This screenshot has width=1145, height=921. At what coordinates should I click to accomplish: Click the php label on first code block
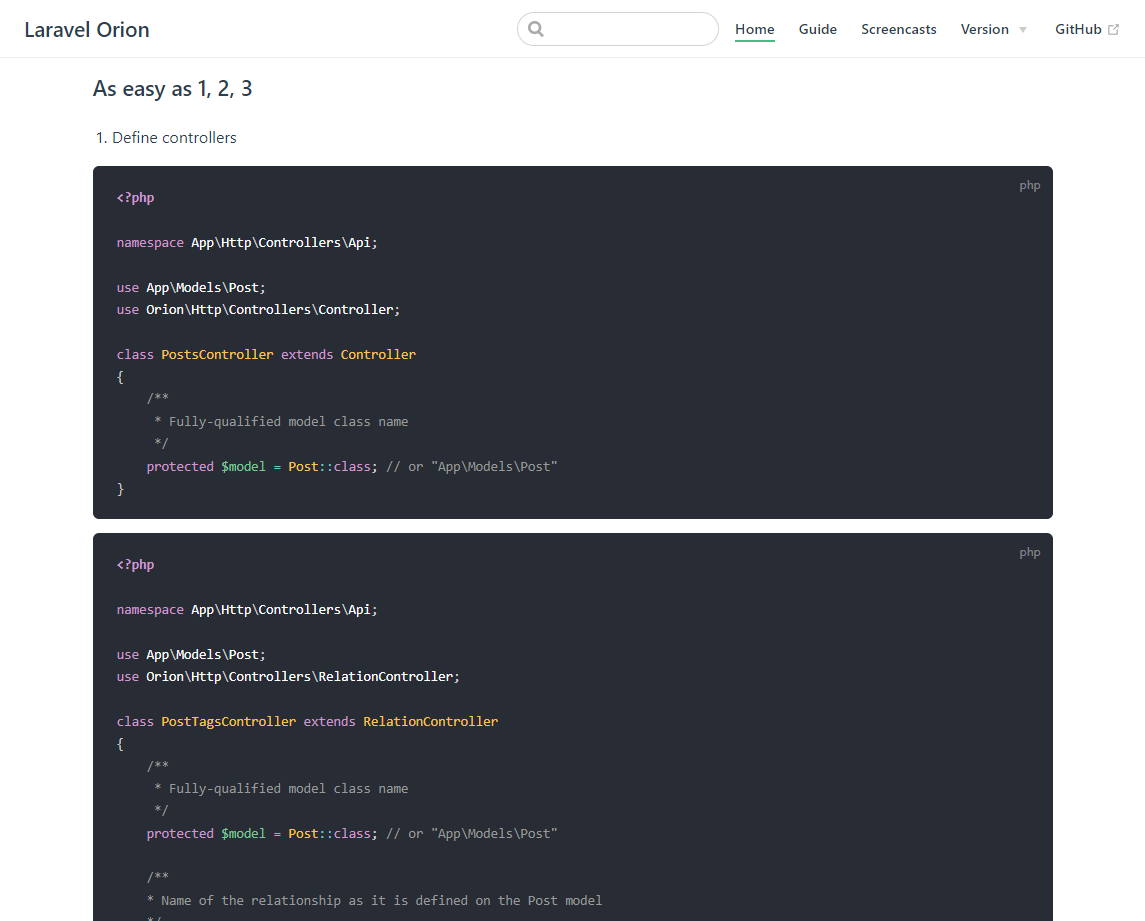click(x=1029, y=185)
